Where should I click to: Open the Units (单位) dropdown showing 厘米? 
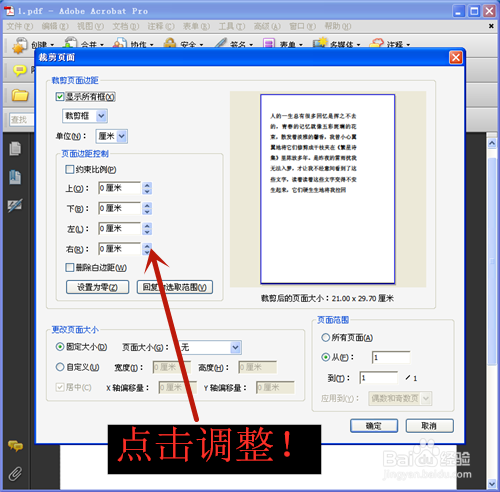[111, 136]
